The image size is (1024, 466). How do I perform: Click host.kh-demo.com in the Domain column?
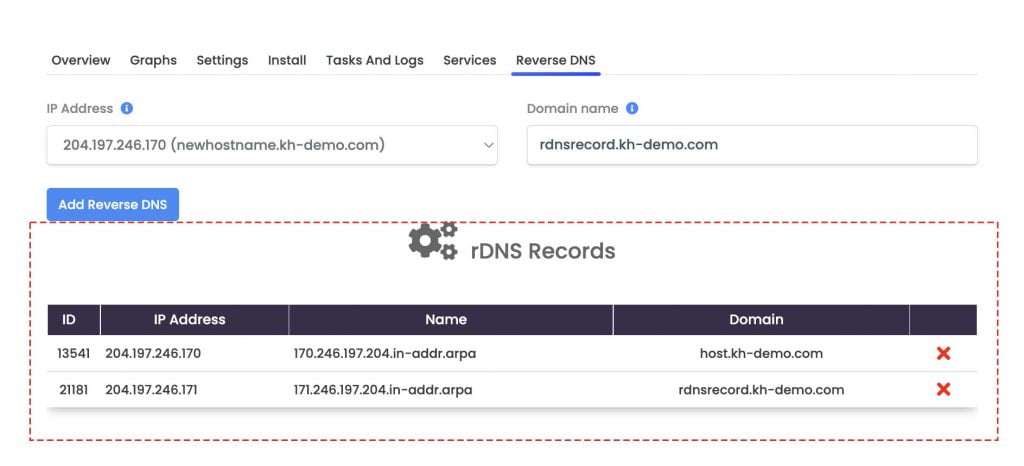761,354
